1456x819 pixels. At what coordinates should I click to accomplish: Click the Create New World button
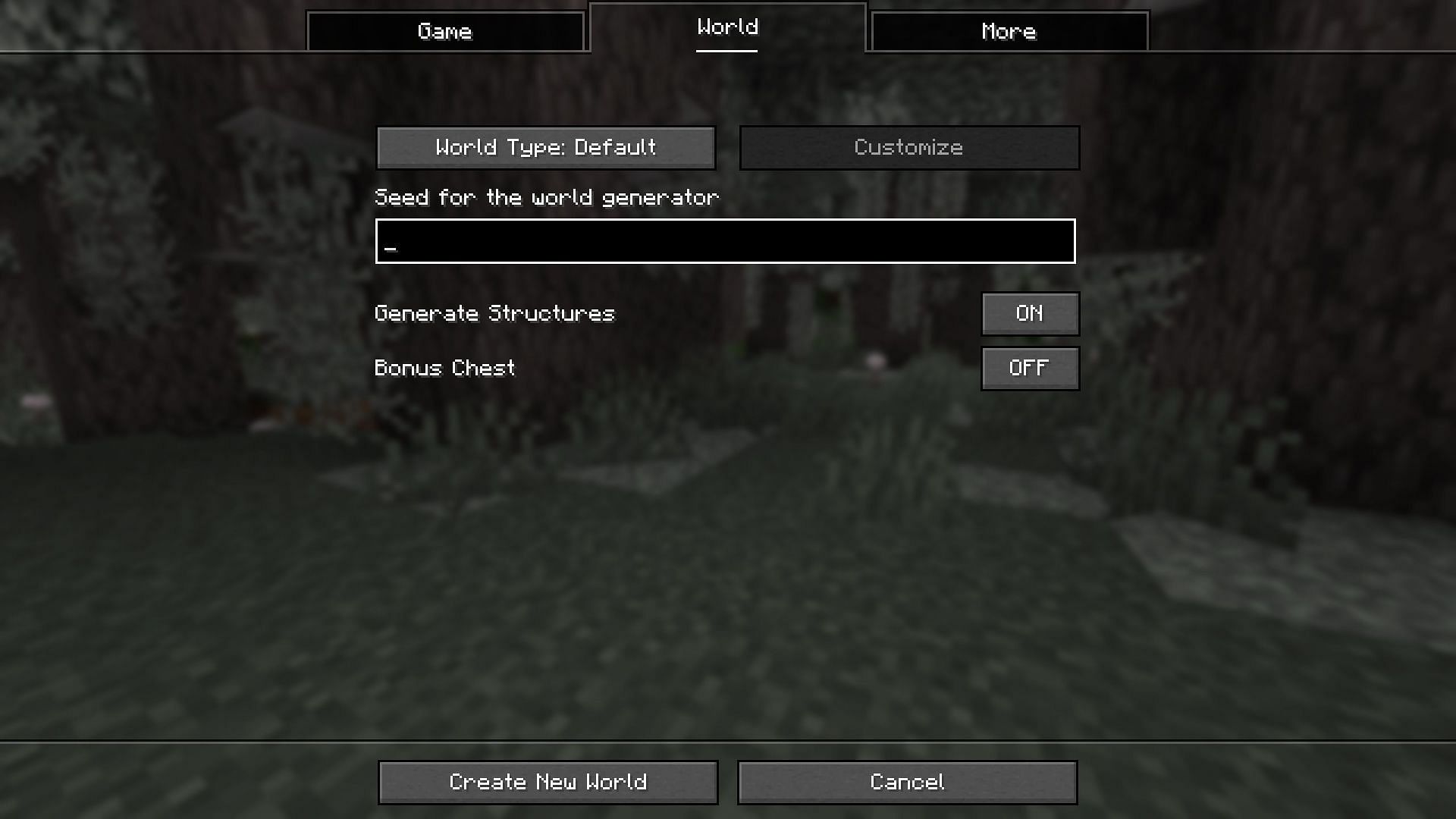(548, 782)
